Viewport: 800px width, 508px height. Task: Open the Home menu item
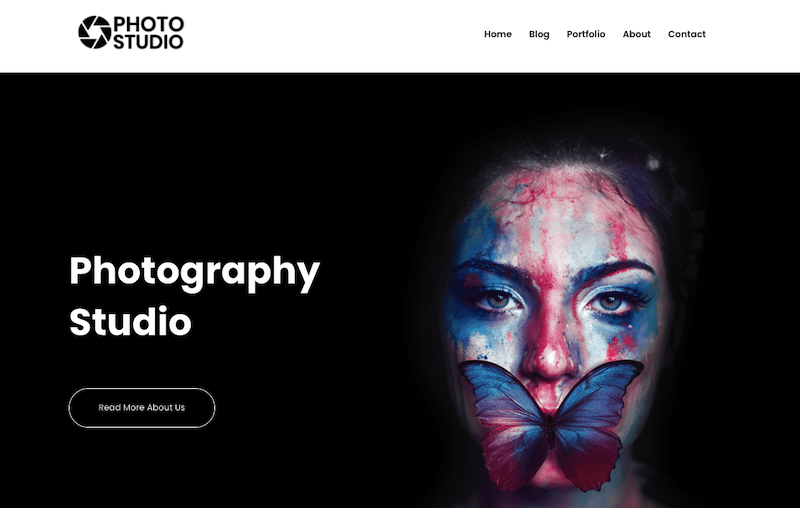point(497,34)
